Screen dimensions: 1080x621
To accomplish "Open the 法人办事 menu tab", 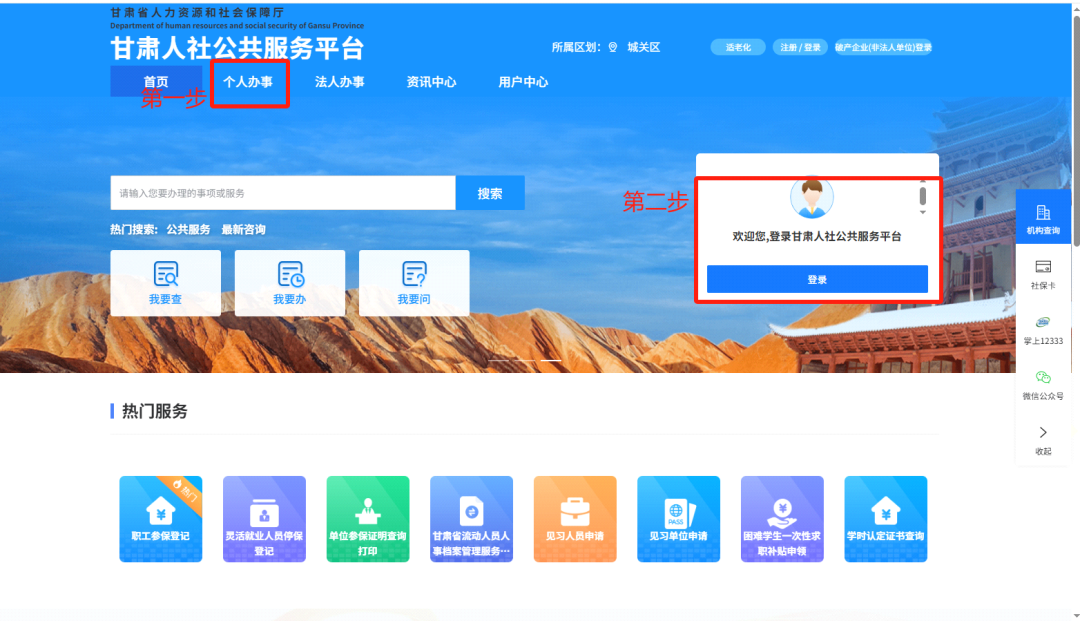I will click(340, 81).
